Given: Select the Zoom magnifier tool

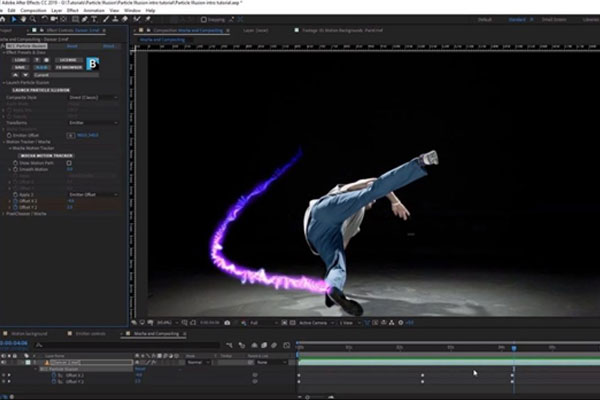Looking at the screenshot, I should tap(33, 19).
